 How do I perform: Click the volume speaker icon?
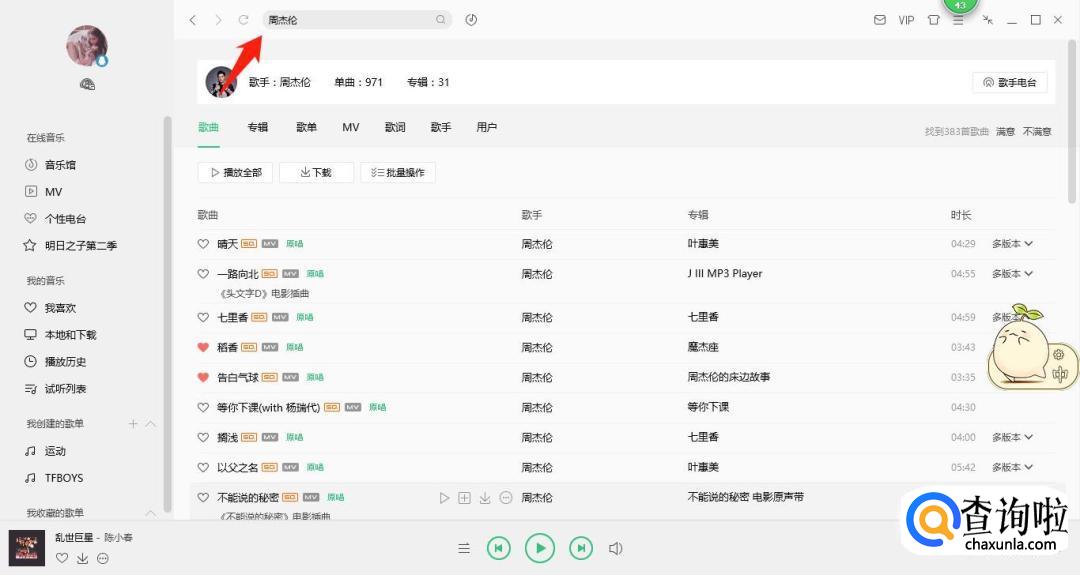[616, 549]
